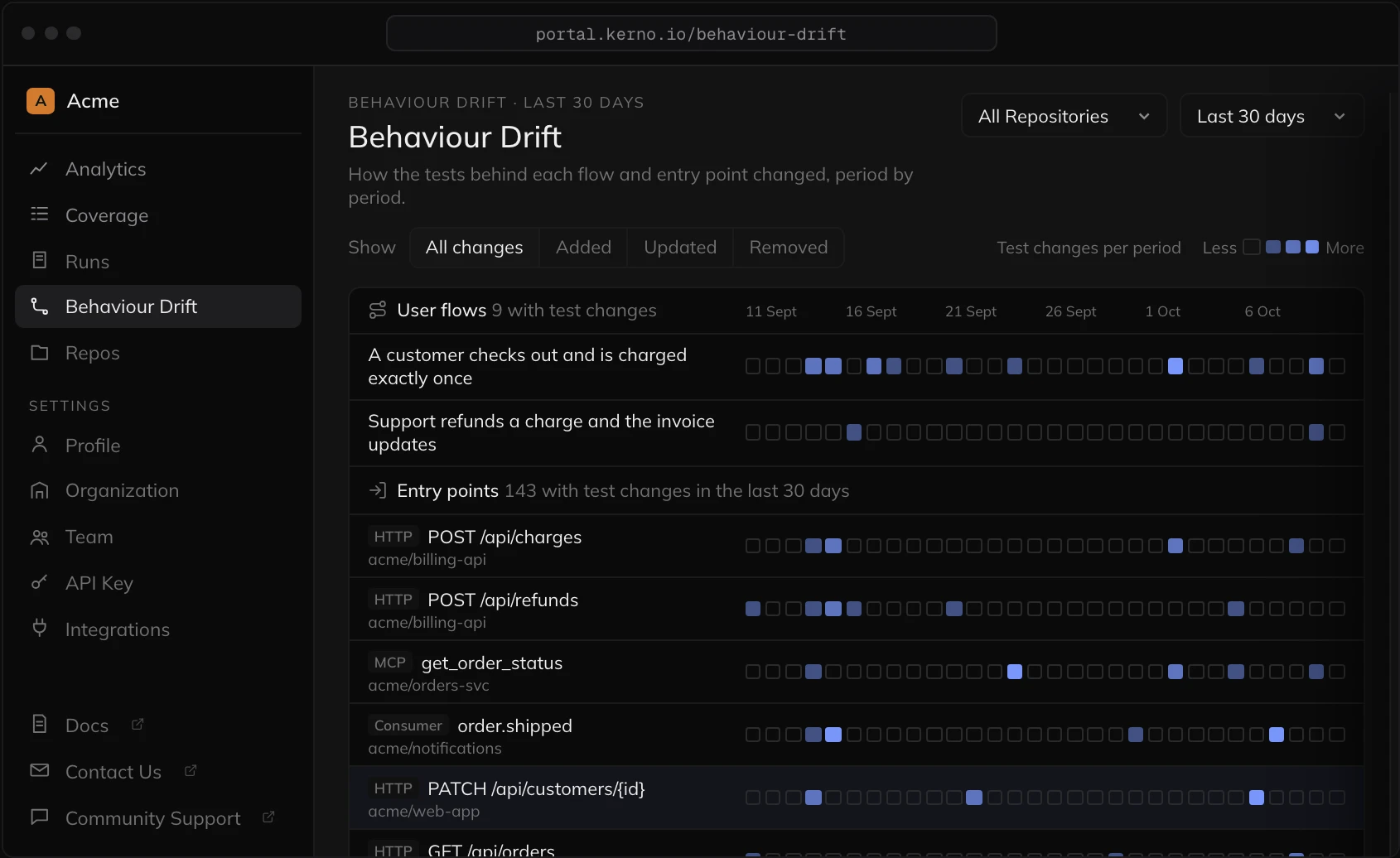Click the brightest 'More' legend swatch
This screenshot has height=858, width=1400.
1312,247
